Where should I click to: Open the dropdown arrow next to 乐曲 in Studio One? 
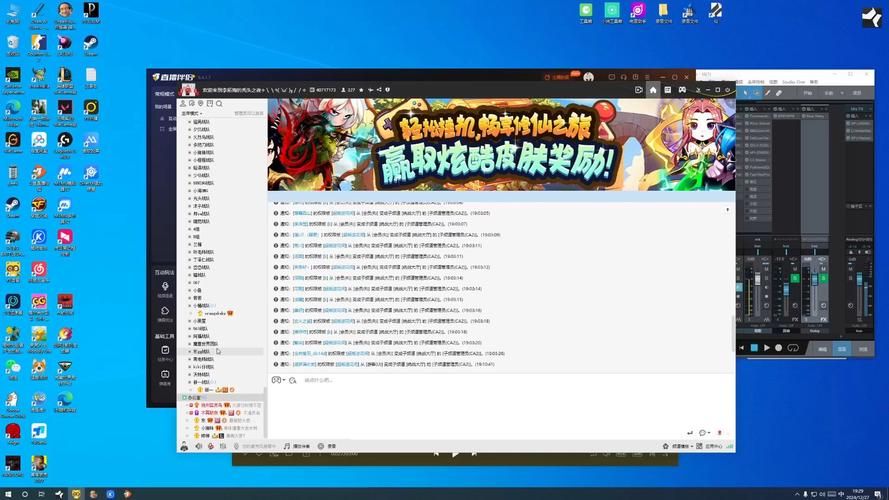click(842, 93)
